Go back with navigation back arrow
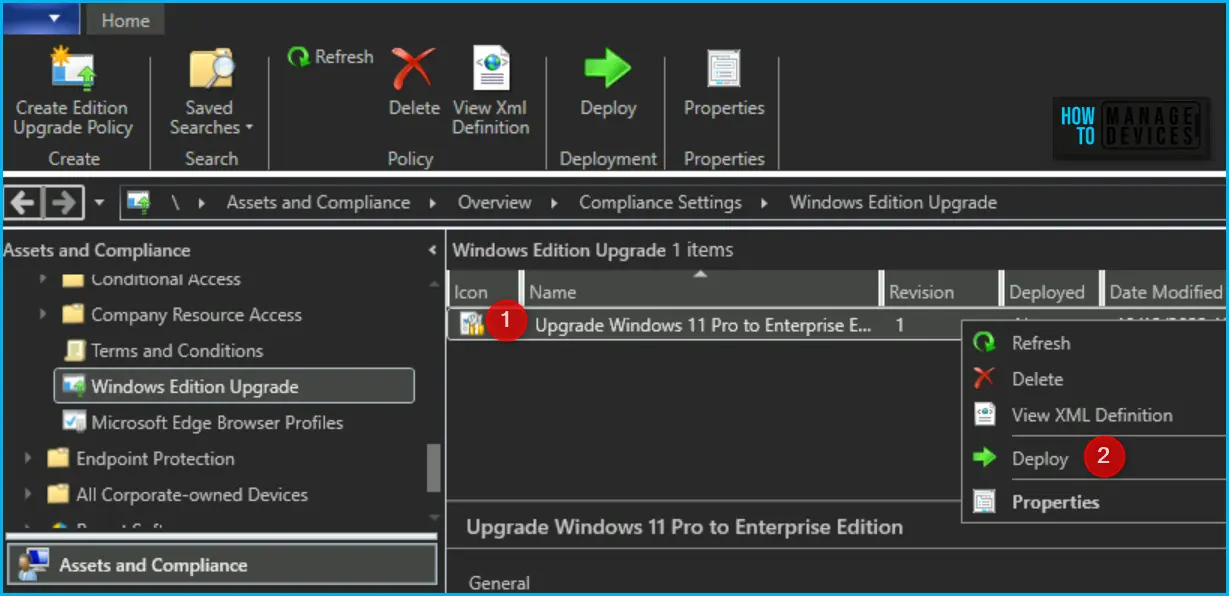Screen dimensions: 1229x596 click(22, 203)
